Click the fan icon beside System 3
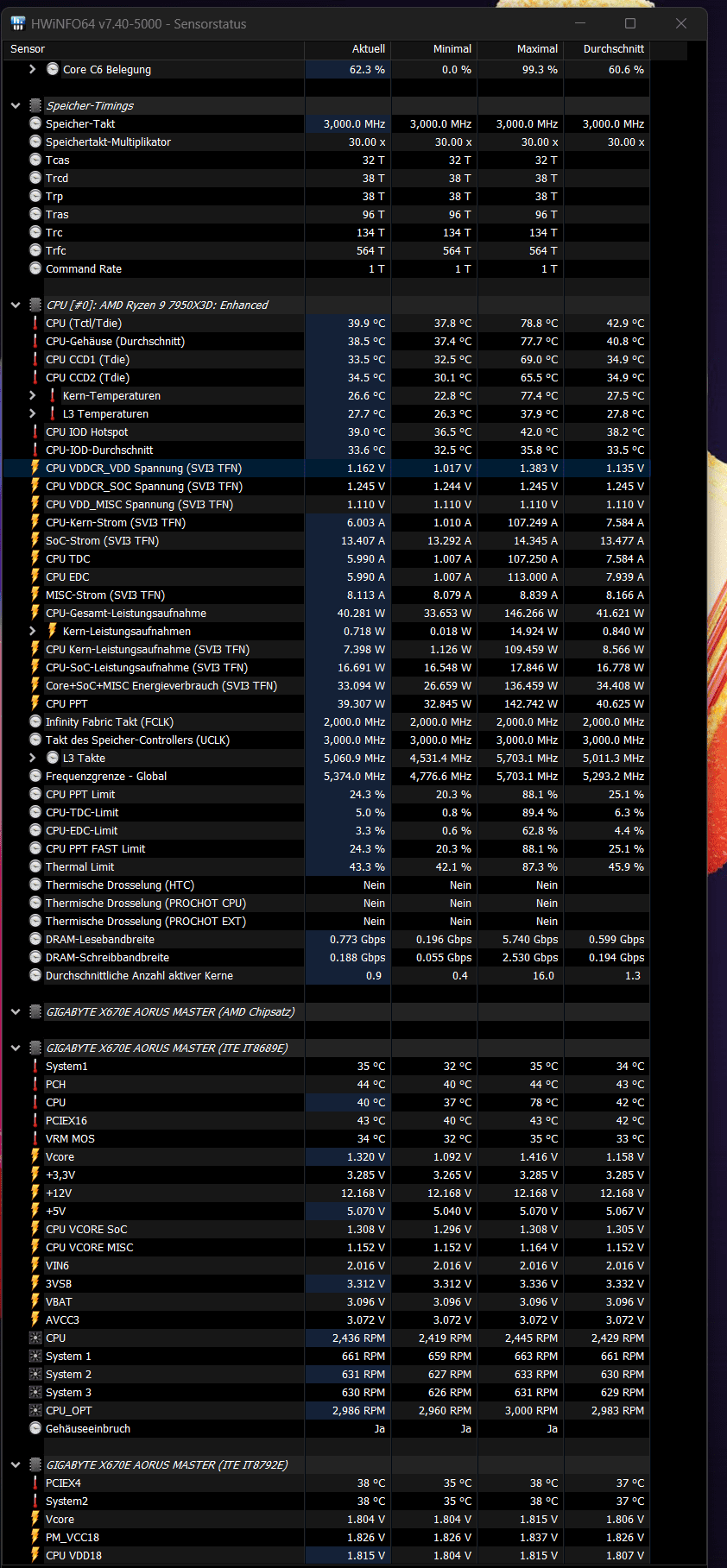The image size is (727, 1568). click(35, 1392)
